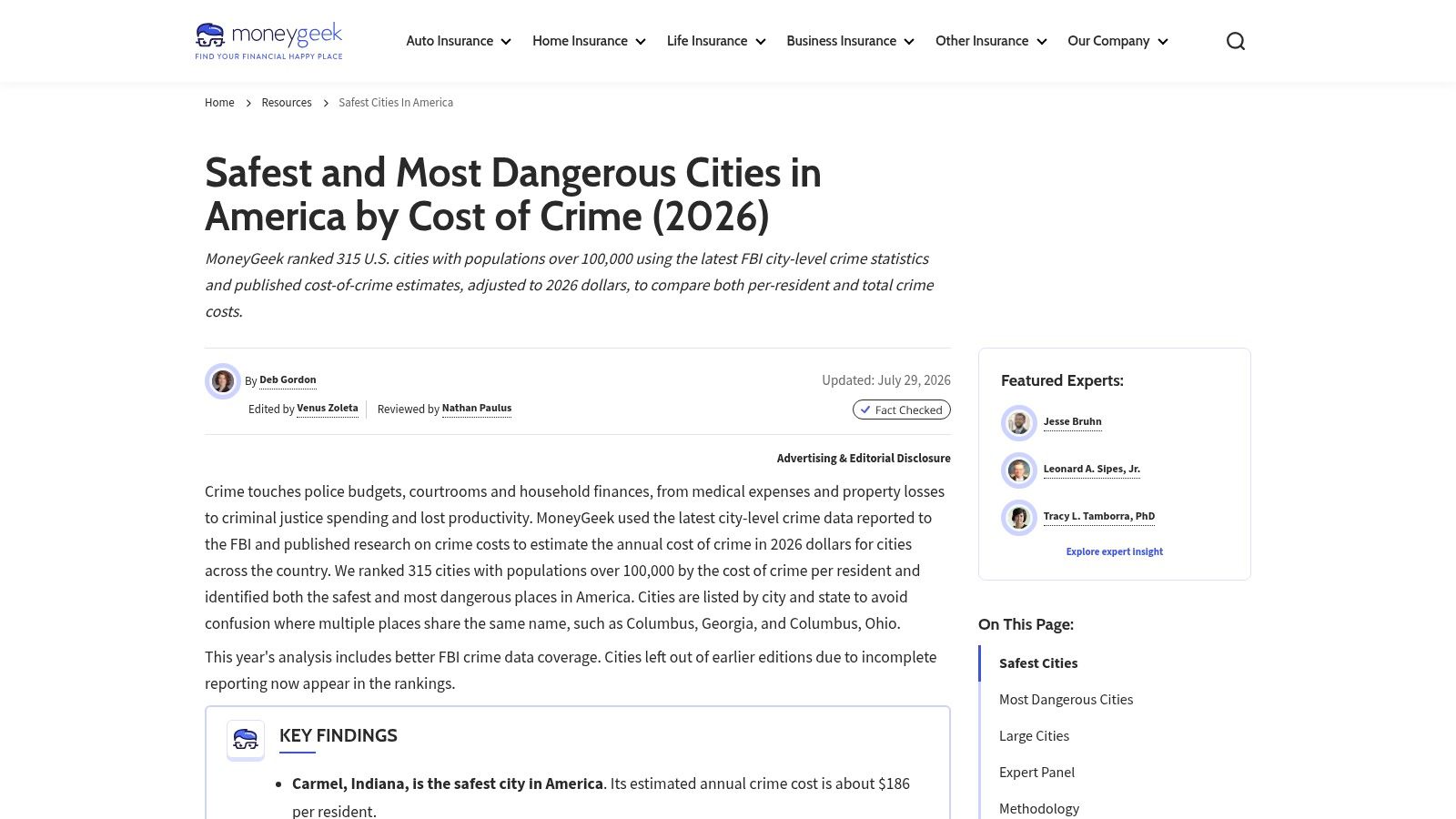Image resolution: width=1456 pixels, height=819 pixels.
Task: Open reviewer Nathan Paulus's profile link
Action: click(477, 408)
